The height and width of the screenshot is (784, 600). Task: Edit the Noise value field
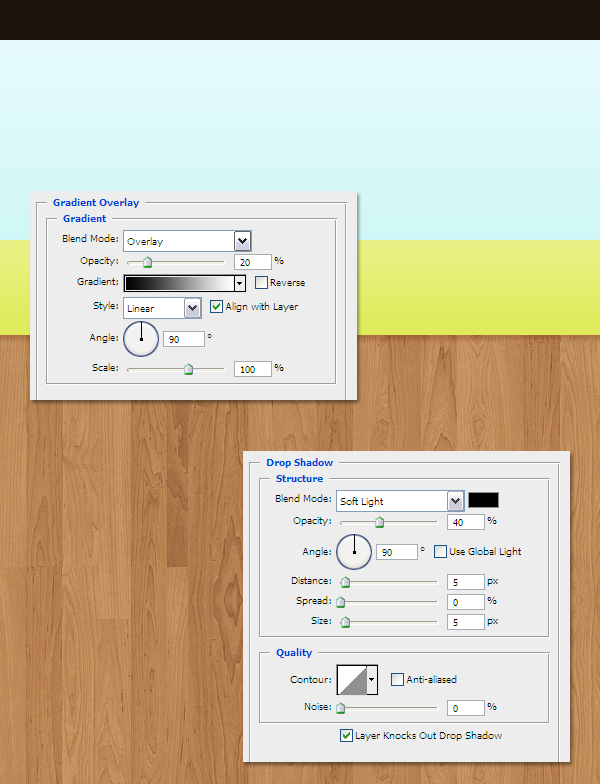466,708
